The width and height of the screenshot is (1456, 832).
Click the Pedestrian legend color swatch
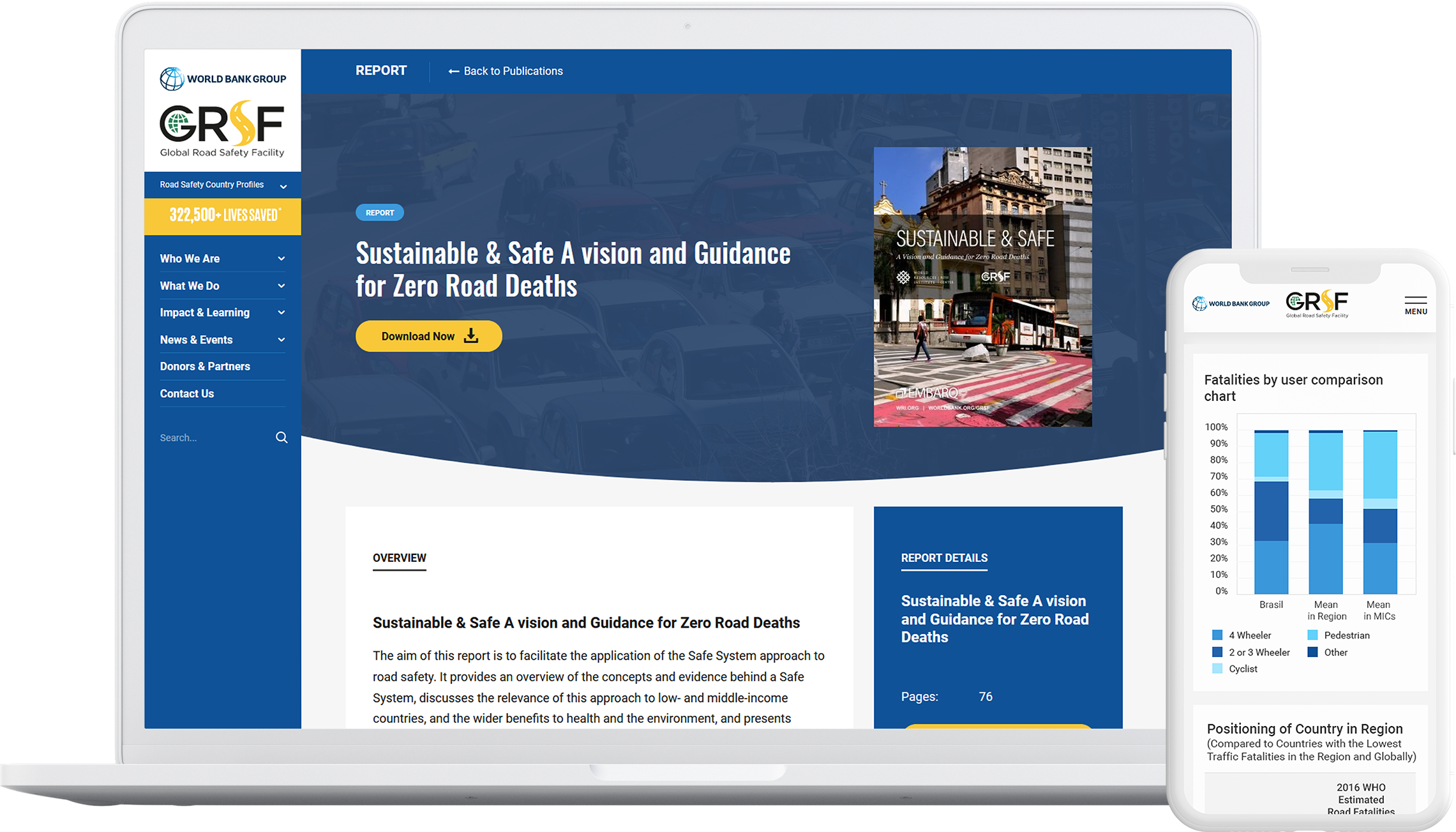pos(1312,635)
